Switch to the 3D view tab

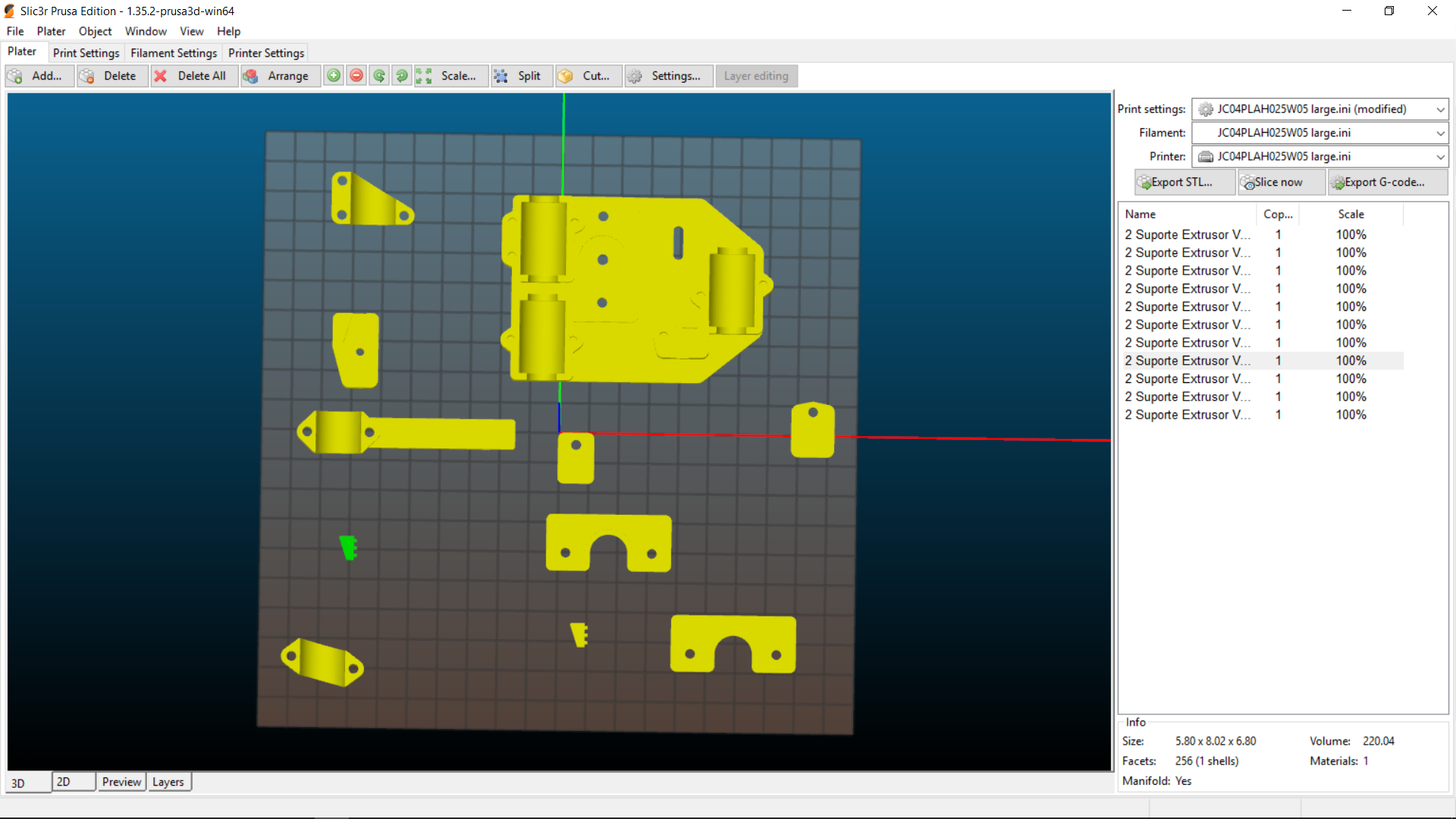click(x=29, y=783)
